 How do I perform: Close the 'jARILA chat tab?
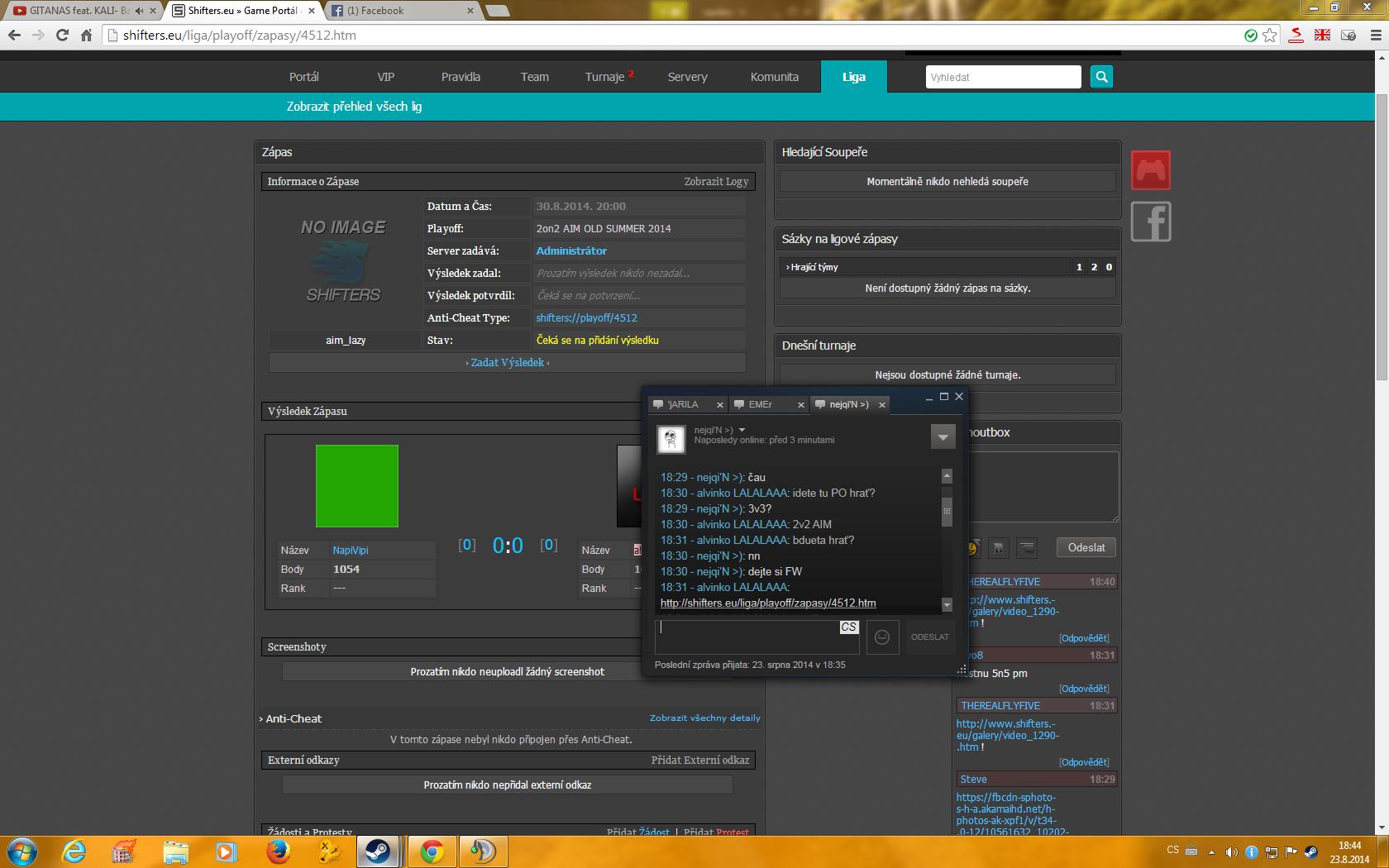719,404
